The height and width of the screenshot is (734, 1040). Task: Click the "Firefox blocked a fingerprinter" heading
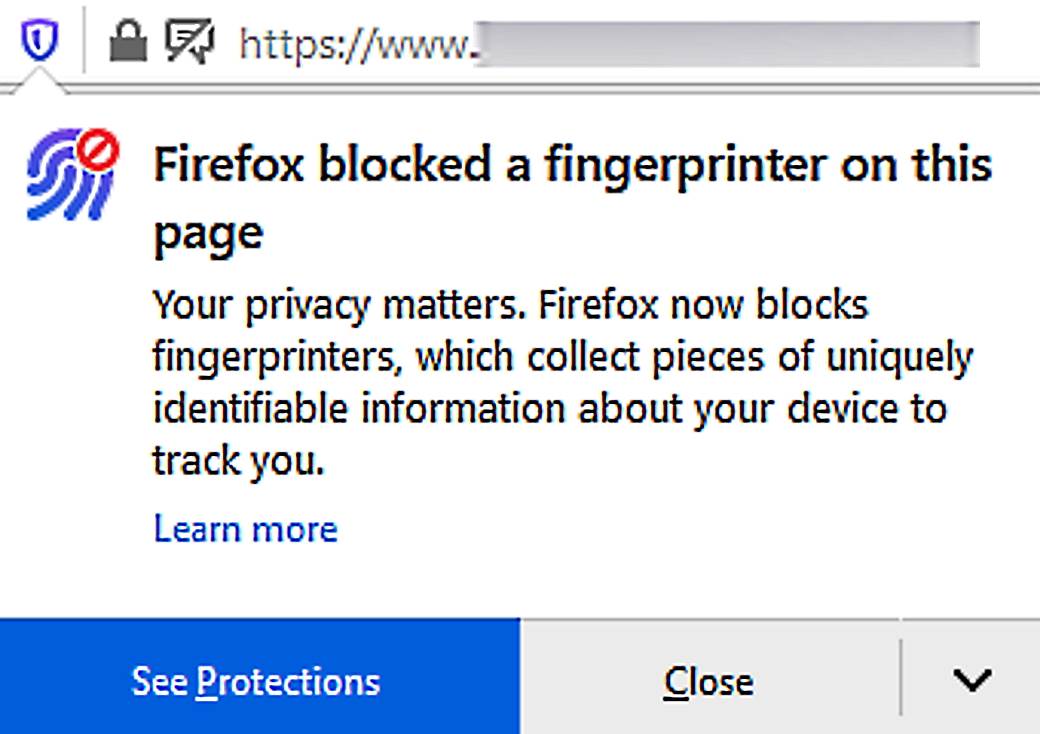pyautogui.click(x=572, y=165)
